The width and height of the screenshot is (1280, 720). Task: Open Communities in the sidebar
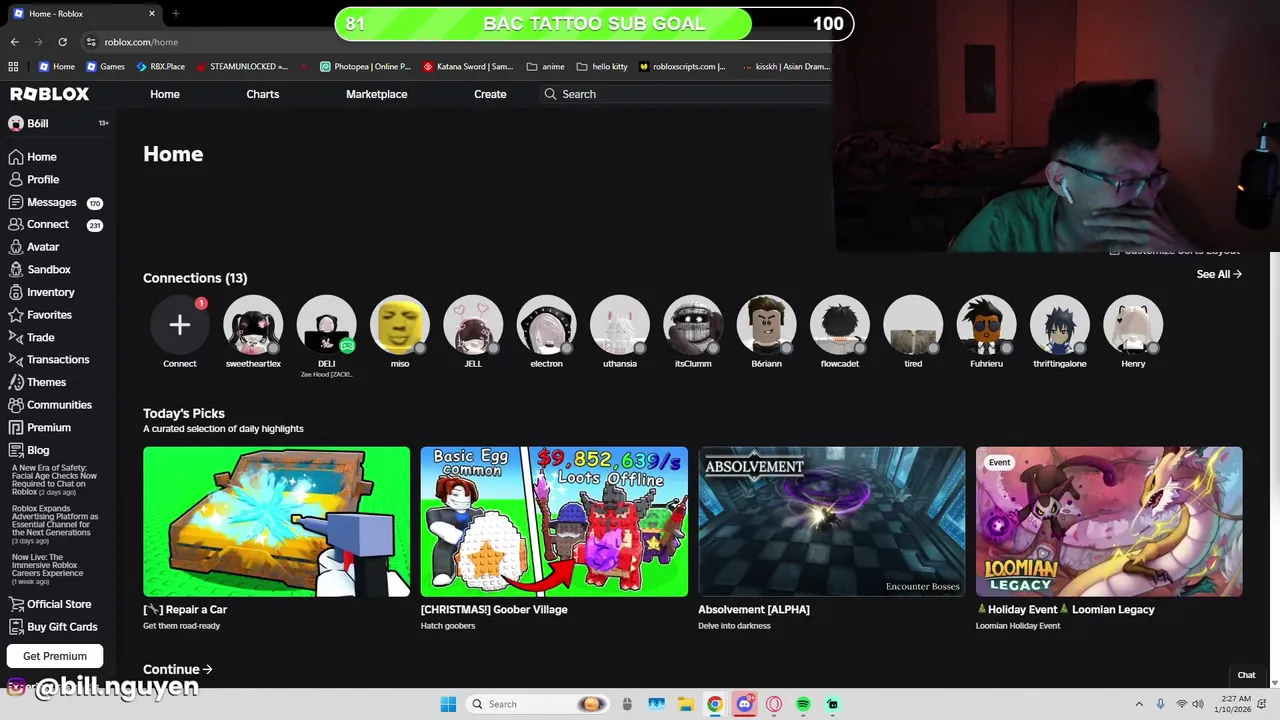pos(50,405)
